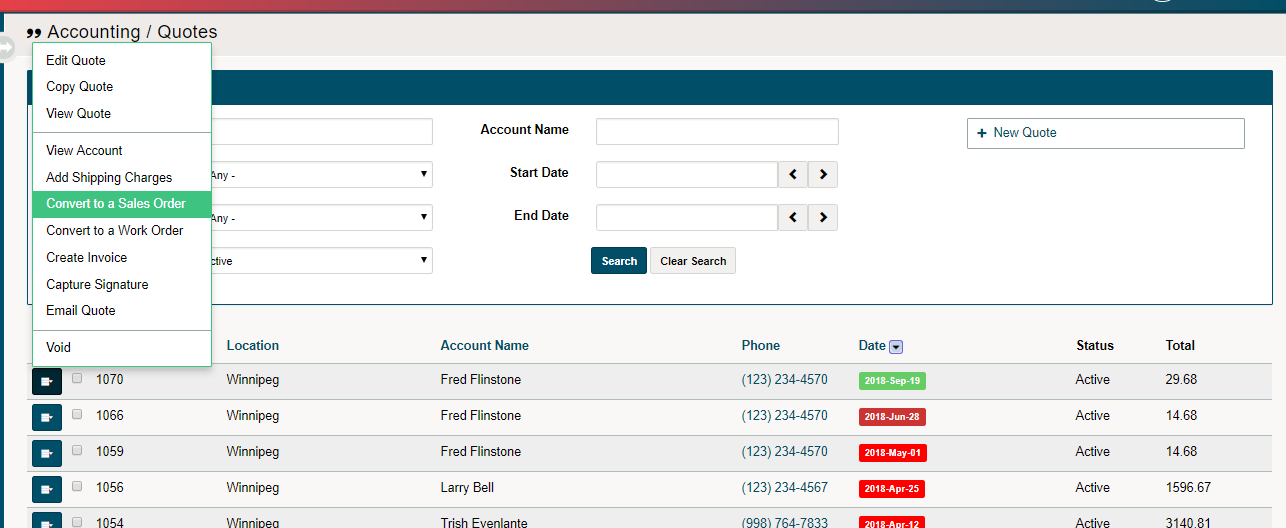Click quote number 1070

[110, 380]
